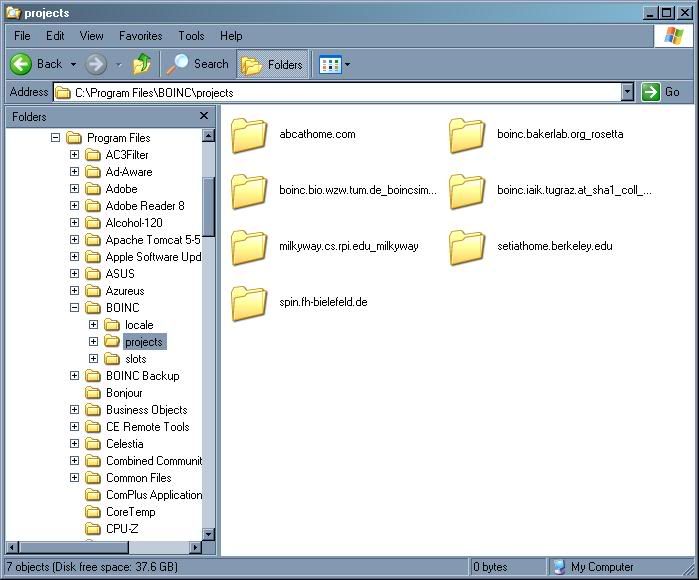Click horizontal scrollbar right arrow
The width and height of the screenshot is (699, 580).
(x=195, y=547)
